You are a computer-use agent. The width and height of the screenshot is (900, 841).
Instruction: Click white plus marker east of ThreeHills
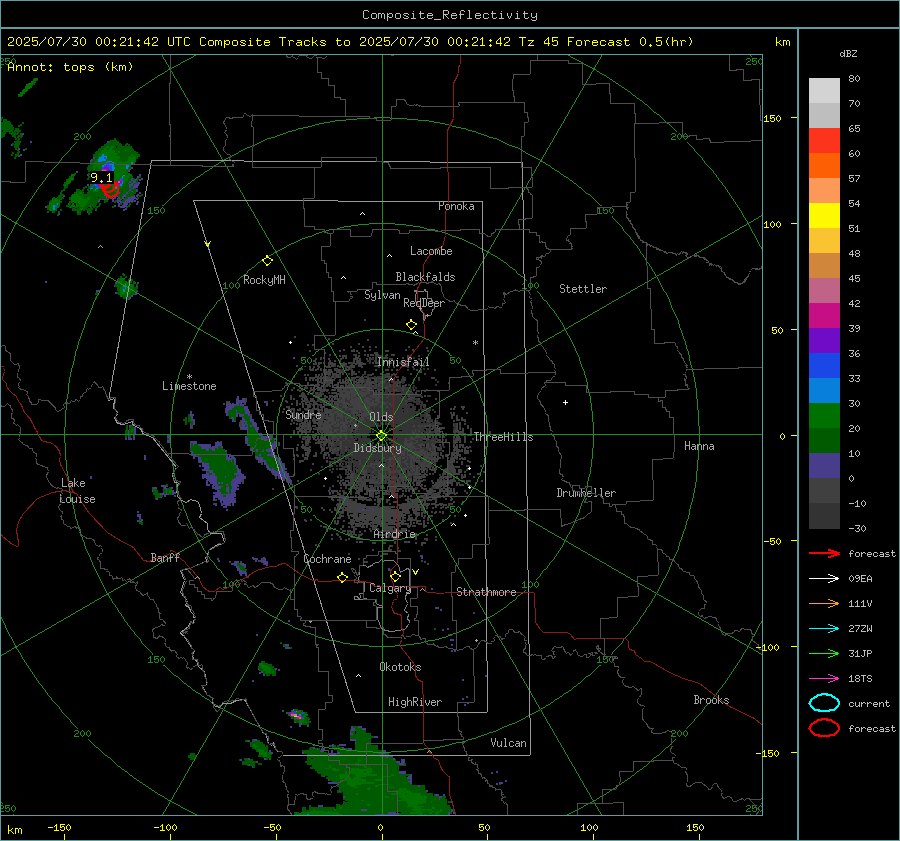click(x=565, y=402)
